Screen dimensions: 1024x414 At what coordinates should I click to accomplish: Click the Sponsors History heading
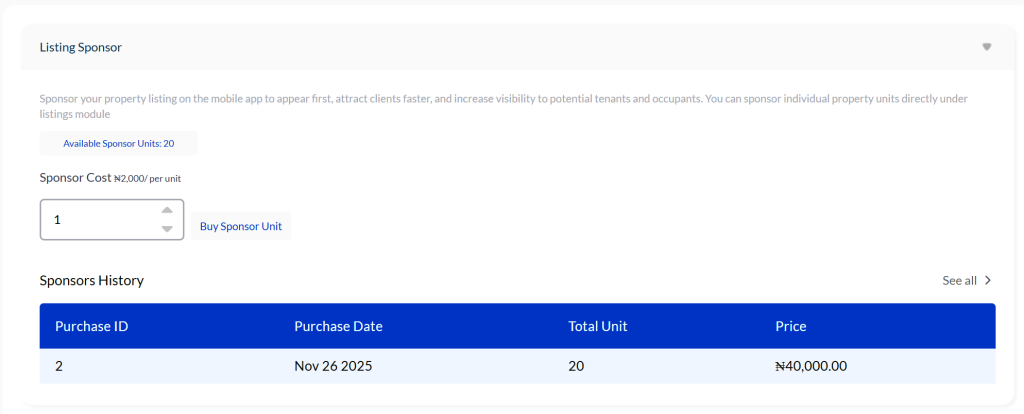(x=92, y=280)
